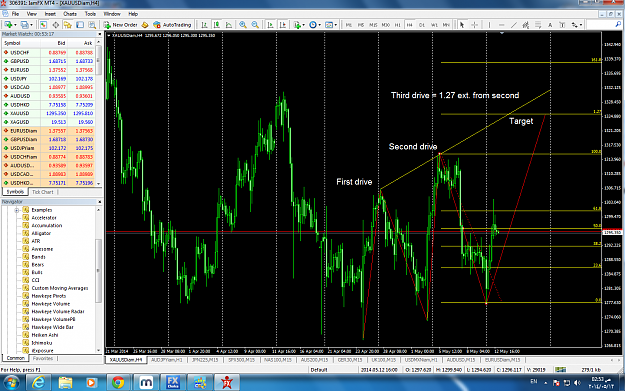625x391 pixels.
Task: Zoom in on the chart
Action: [x=243, y=25]
